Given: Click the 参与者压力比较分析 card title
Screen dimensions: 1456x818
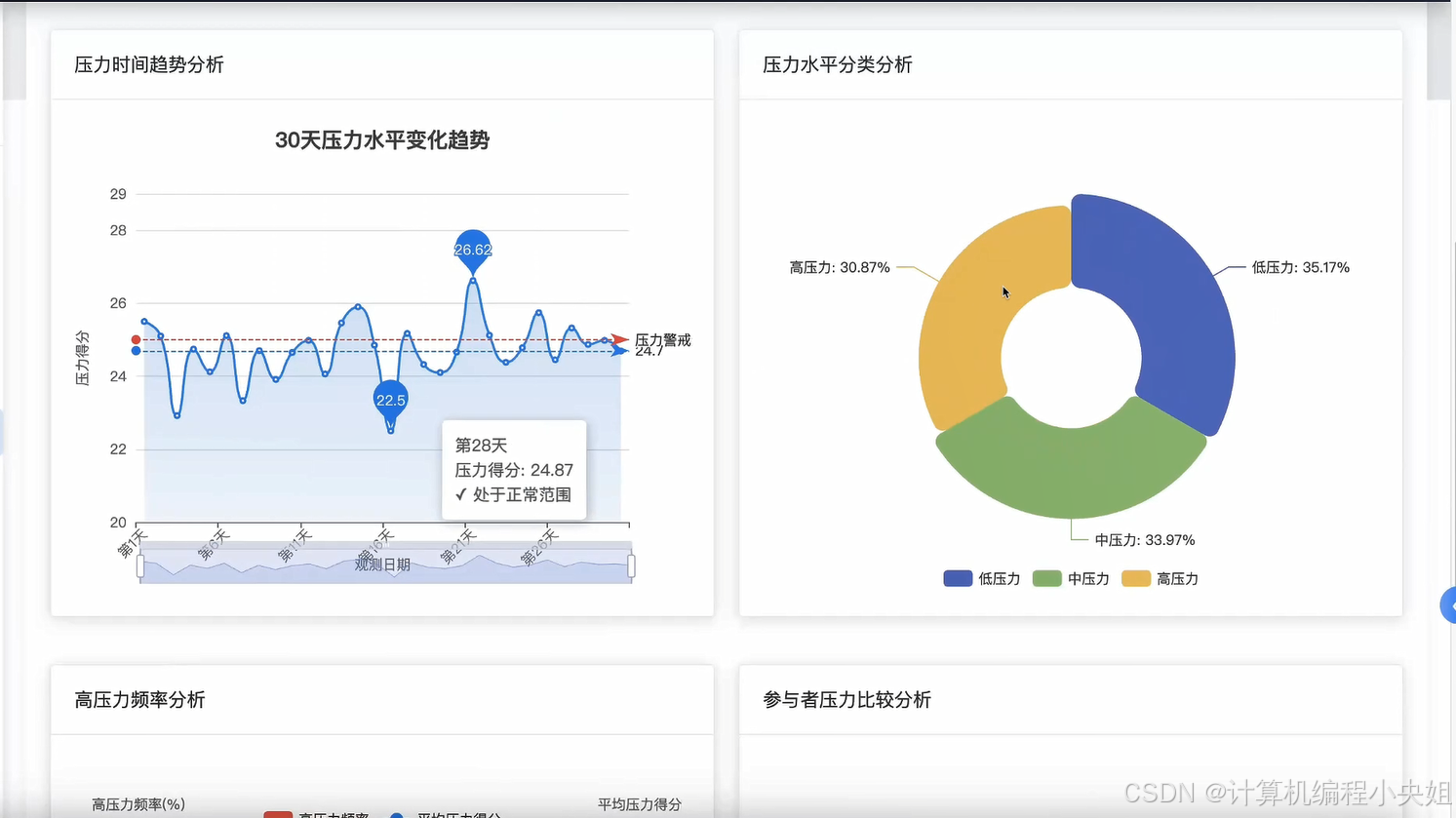Looking at the screenshot, I should pos(846,700).
